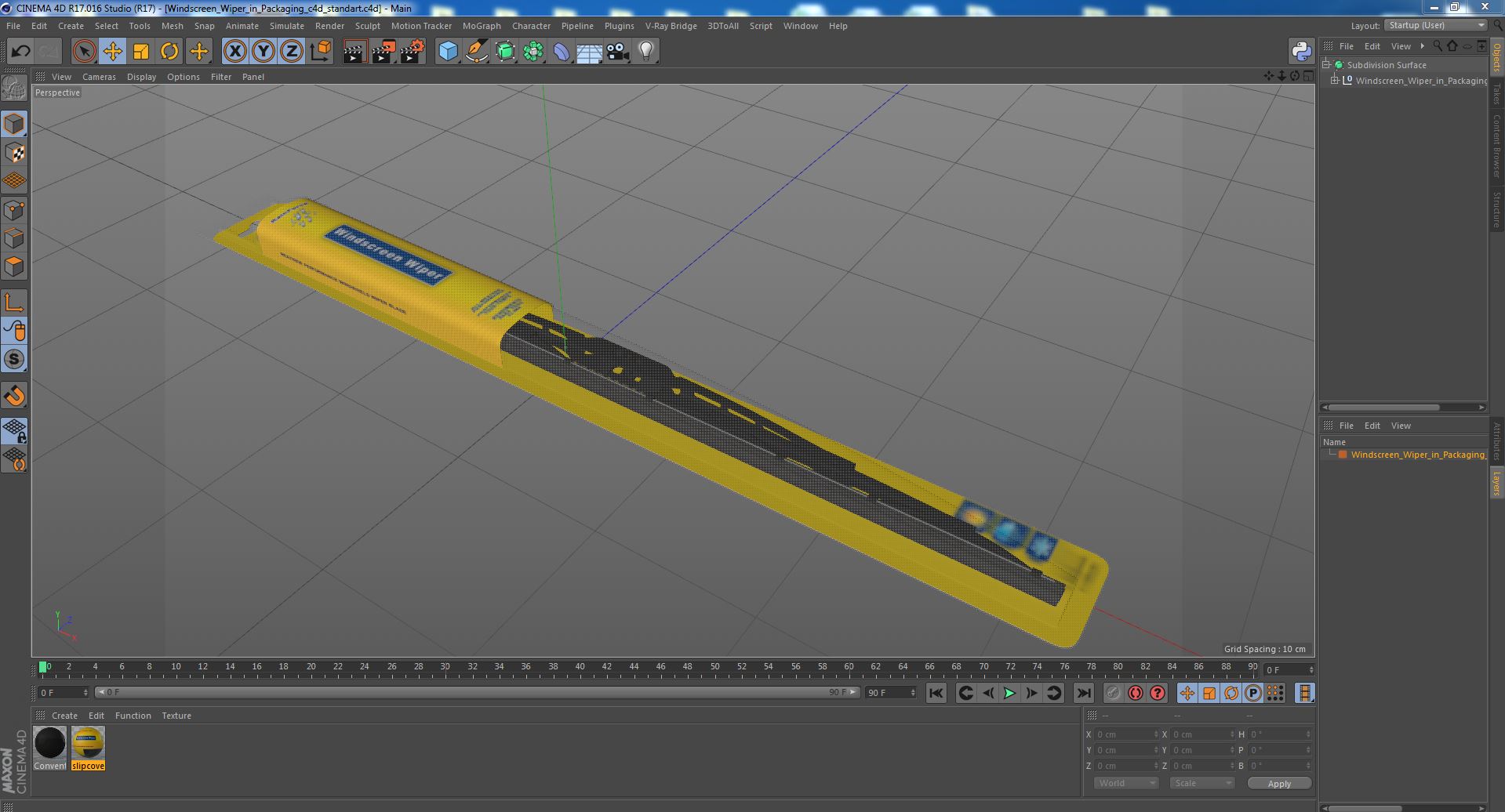Toggle Position keyframe recording

click(x=1187, y=693)
